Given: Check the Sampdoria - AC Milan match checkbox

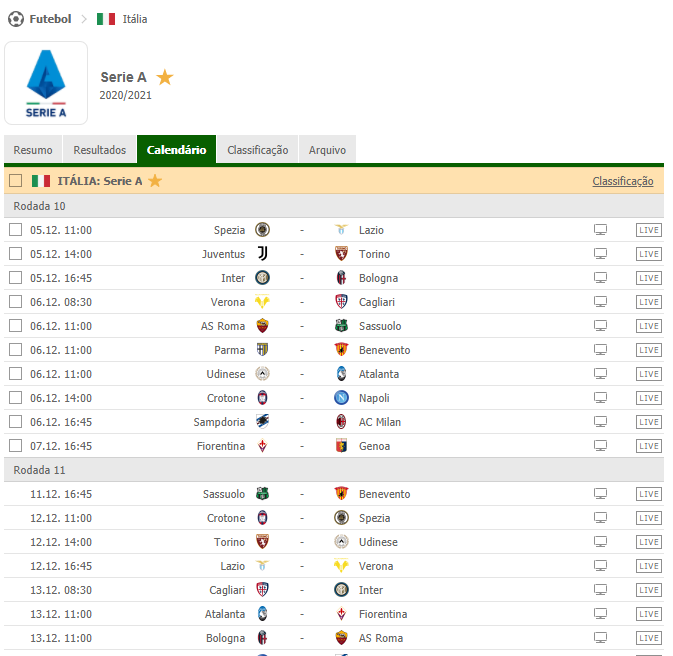Looking at the screenshot, I should point(15,422).
